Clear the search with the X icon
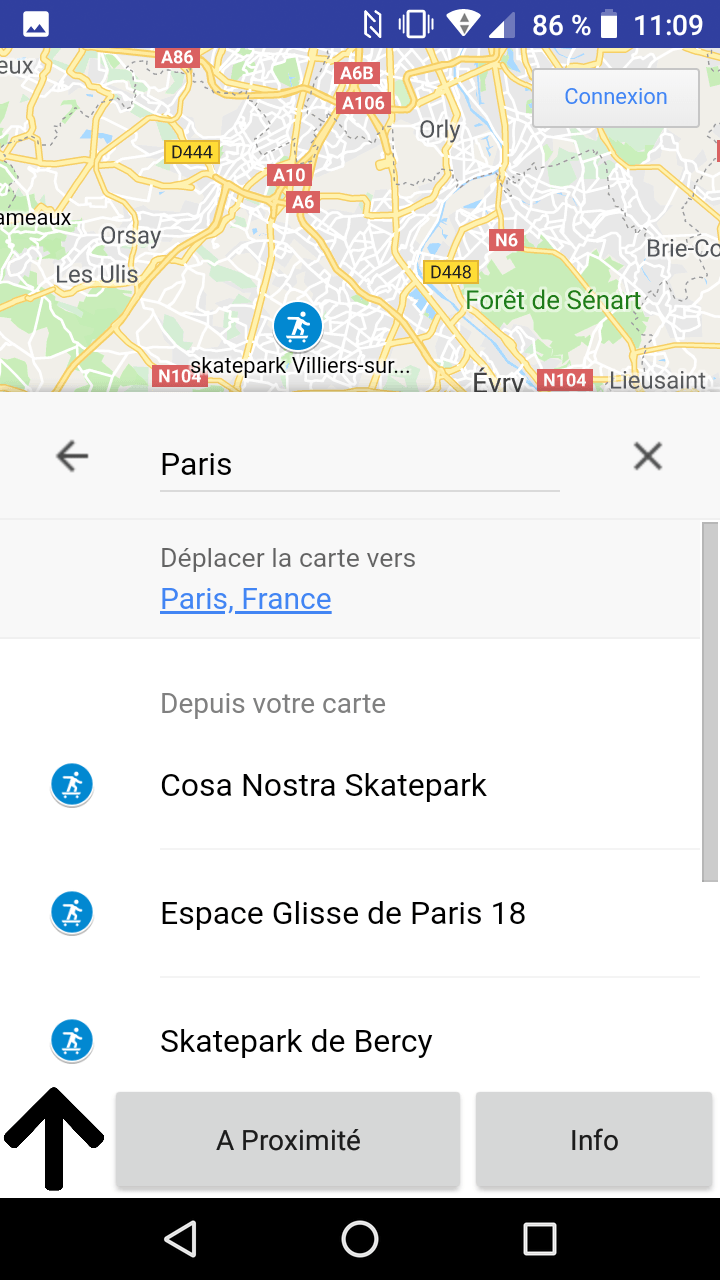 click(x=648, y=457)
